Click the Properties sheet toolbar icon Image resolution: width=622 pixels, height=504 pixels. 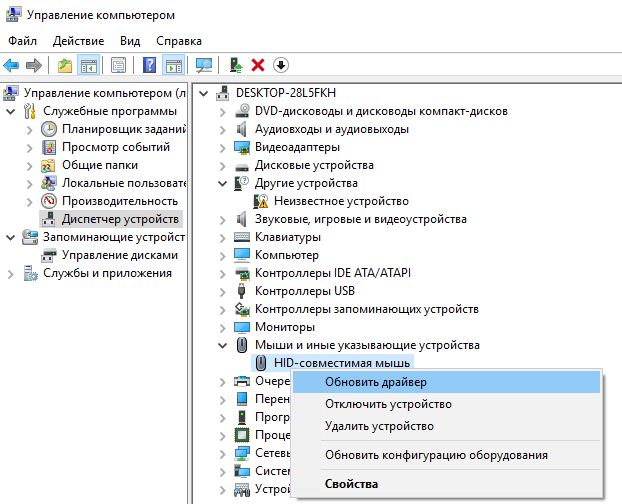pos(118,65)
